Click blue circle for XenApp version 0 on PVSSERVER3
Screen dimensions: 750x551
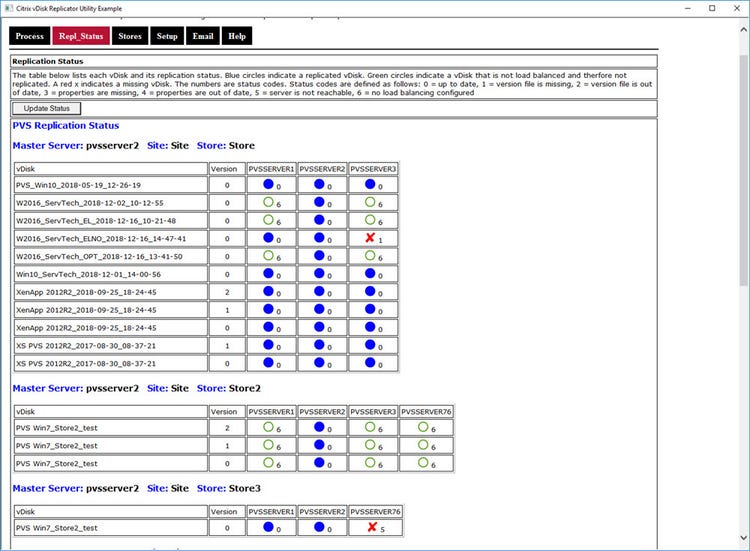370,327
